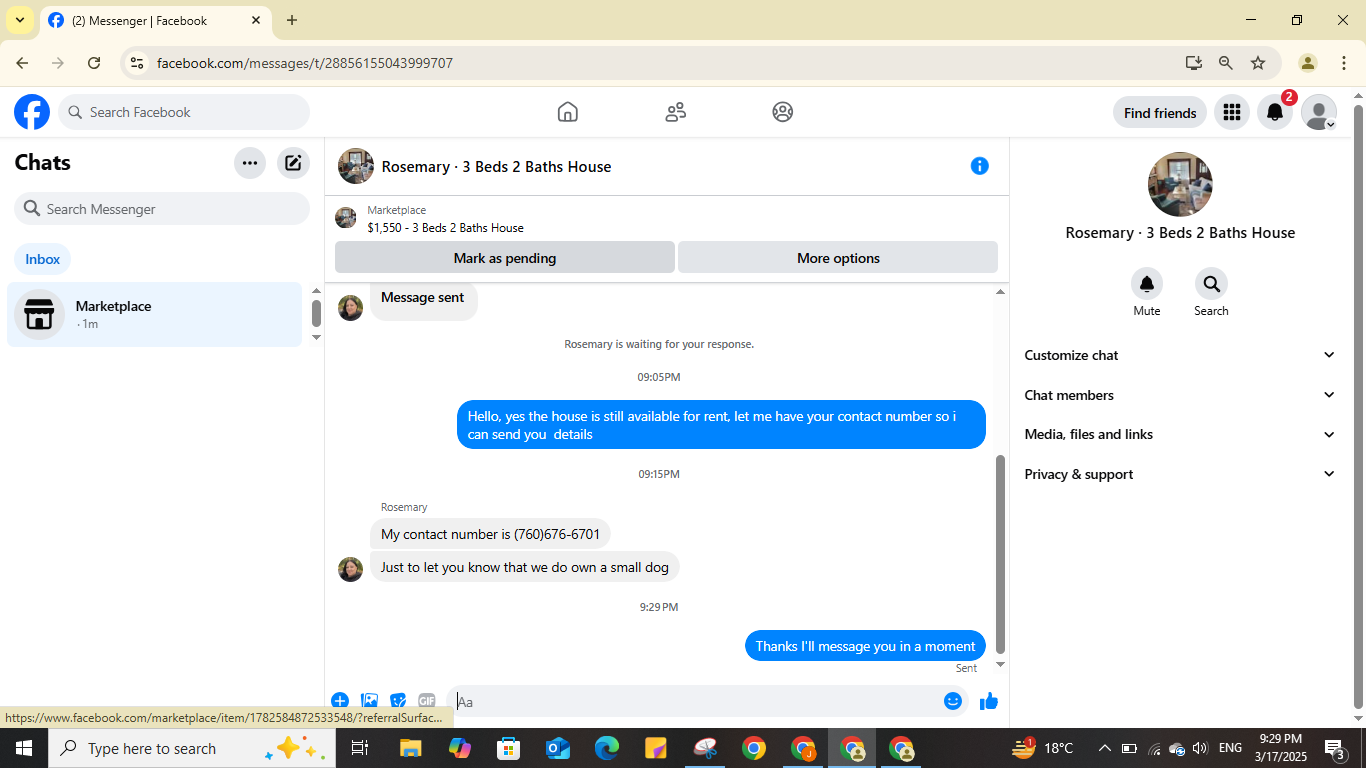Go to Facebook Home via house icon
The width and height of the screenshot is (1366, 768).
(568, 112)
